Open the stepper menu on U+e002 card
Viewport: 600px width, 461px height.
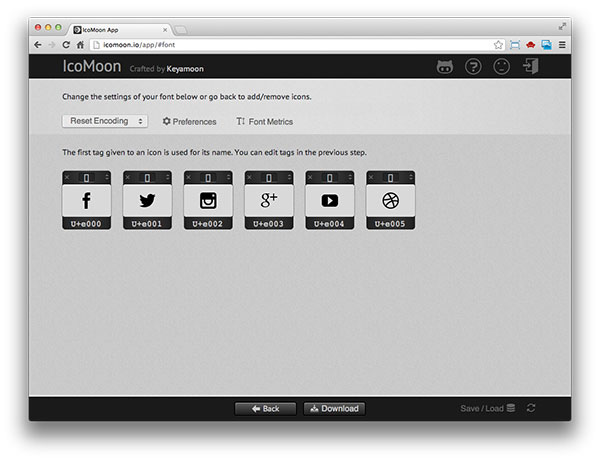point(228,177)
